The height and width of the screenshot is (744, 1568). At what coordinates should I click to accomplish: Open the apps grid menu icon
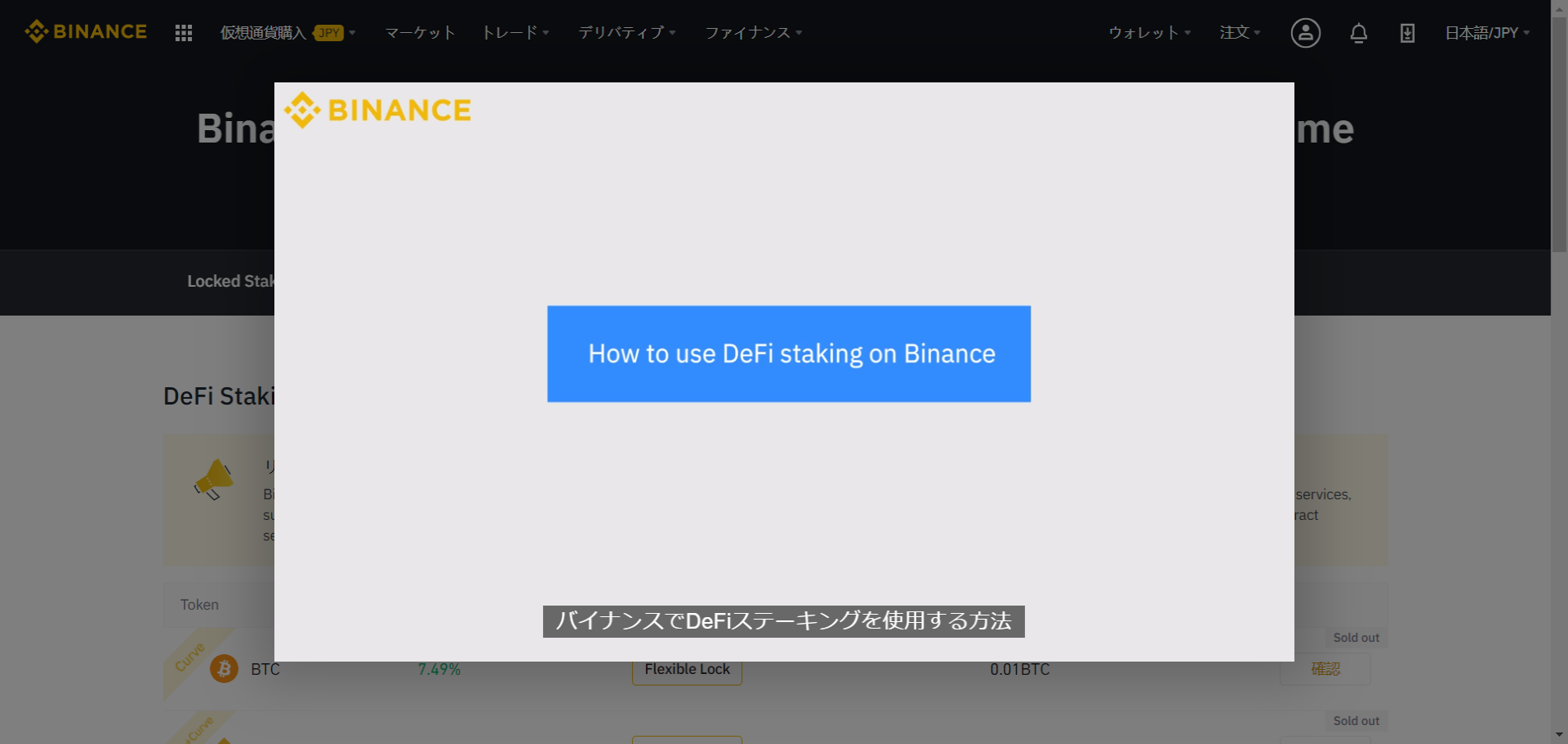184,33
